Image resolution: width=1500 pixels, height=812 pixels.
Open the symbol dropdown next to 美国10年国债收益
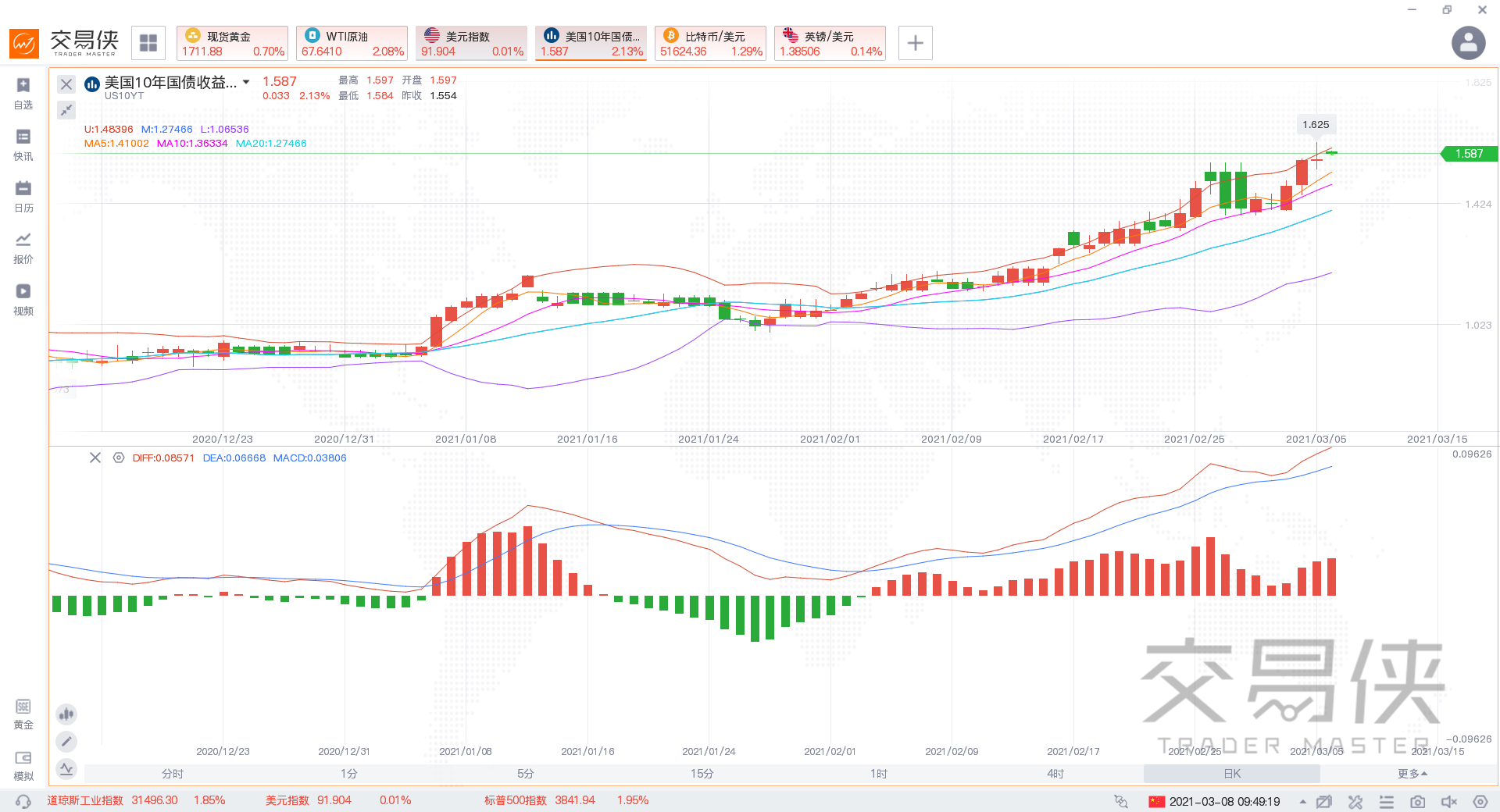pos(246,82)
